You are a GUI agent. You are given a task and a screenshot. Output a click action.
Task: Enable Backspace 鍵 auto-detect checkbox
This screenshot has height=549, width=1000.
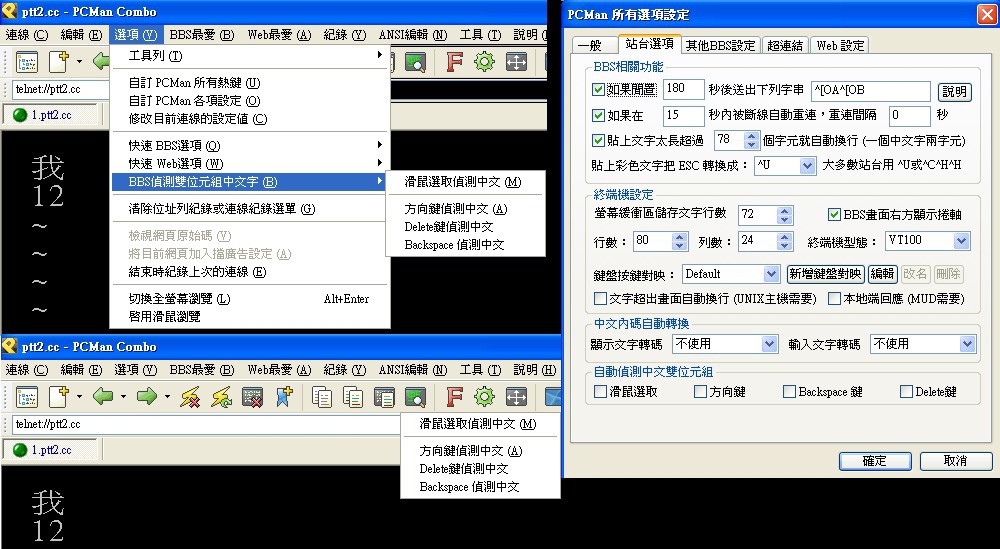pos(789,392)
